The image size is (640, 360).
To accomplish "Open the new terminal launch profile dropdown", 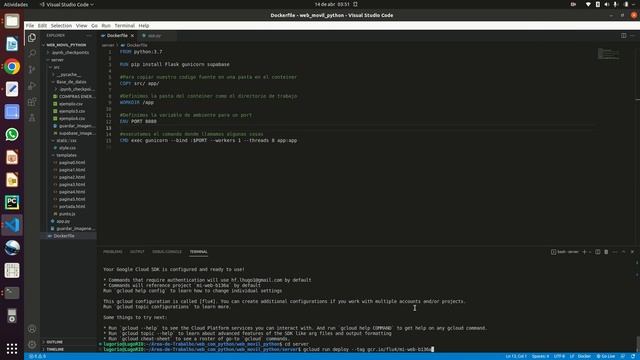I will tap(589, 252).
